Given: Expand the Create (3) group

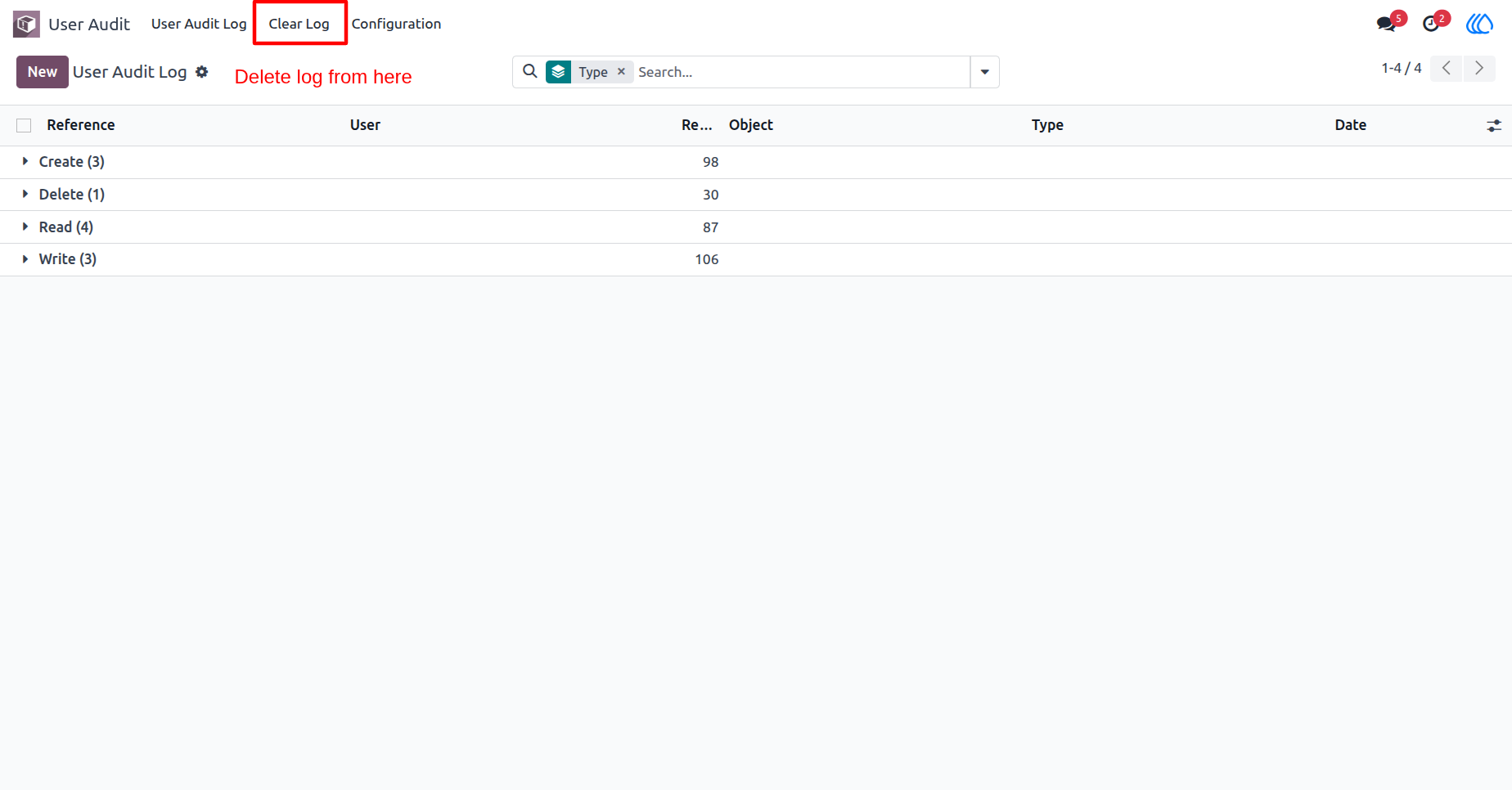Looking at the screenshot, I should point(64,162).
